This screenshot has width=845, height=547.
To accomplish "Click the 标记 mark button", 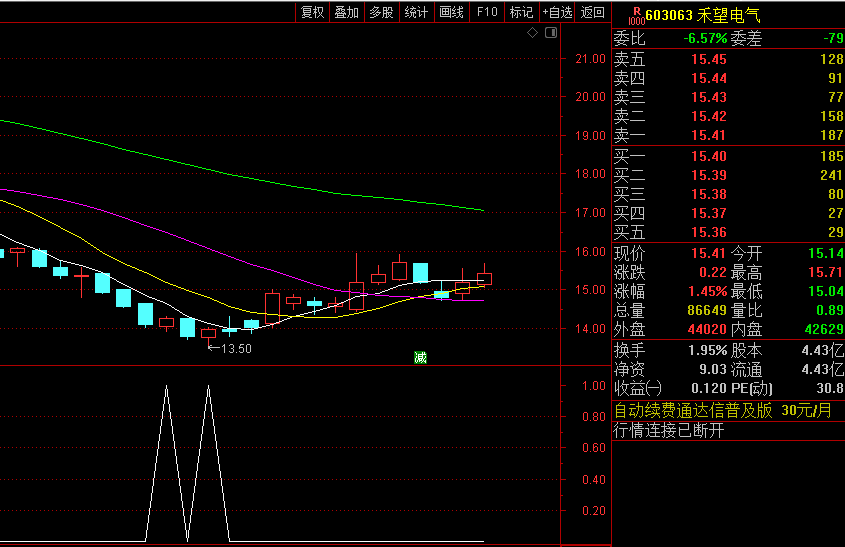I will coord(521,12).
